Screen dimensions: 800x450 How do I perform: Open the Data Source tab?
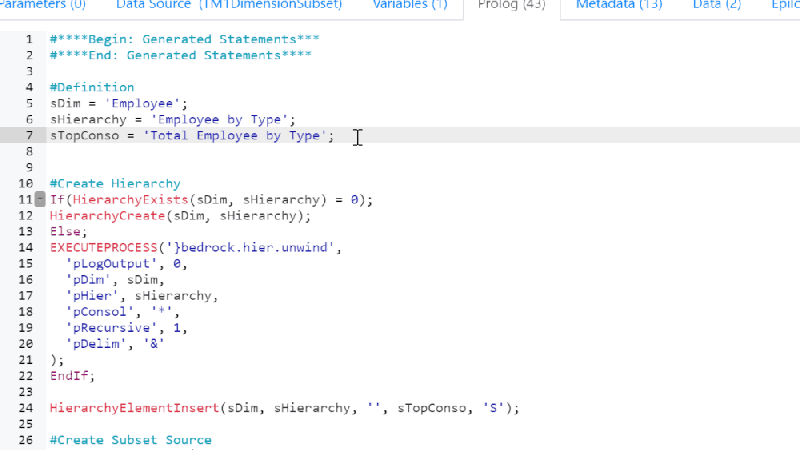click(x=229, y=5)
